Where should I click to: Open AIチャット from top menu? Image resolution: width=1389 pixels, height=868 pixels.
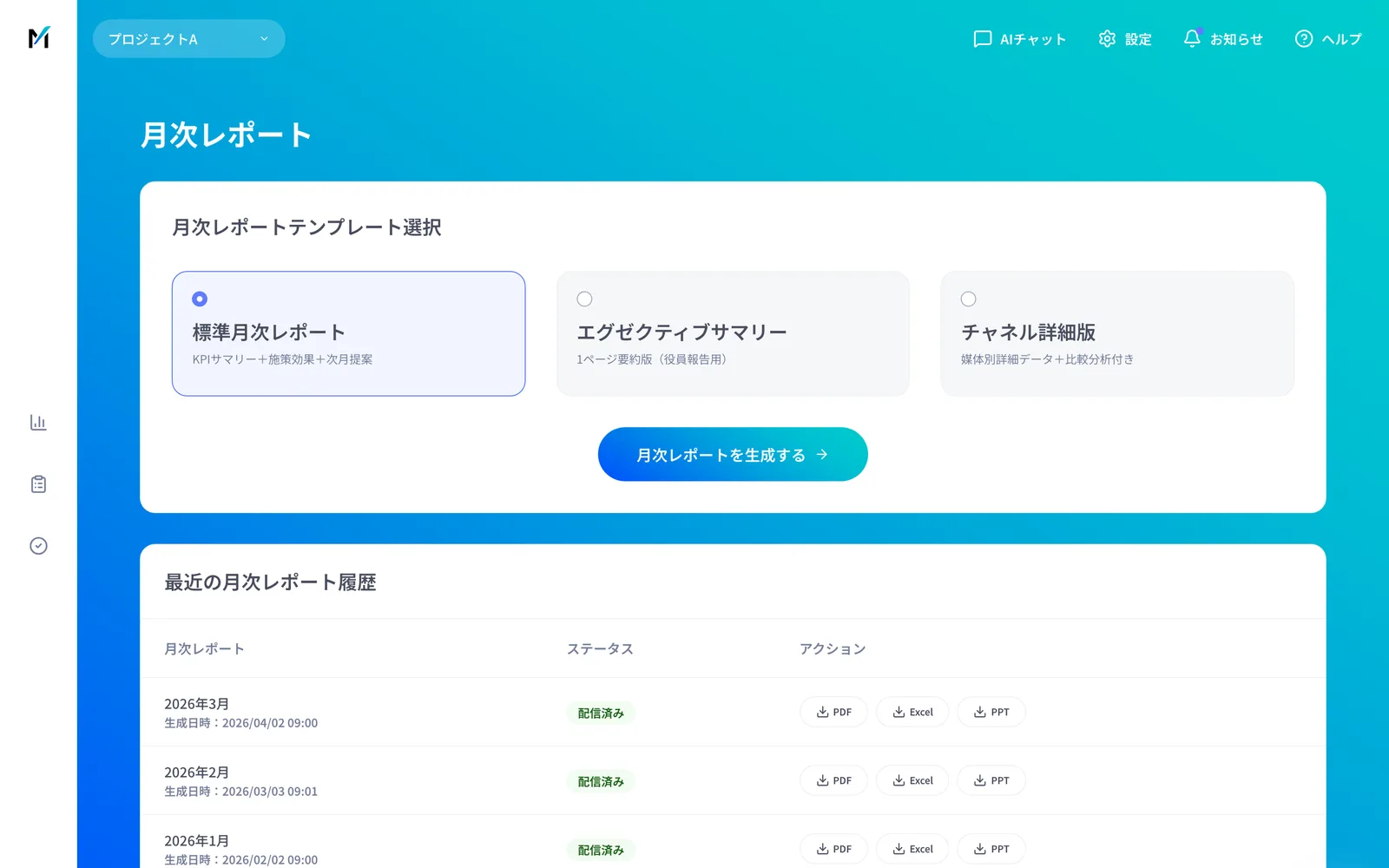[x=1019, y=39]
